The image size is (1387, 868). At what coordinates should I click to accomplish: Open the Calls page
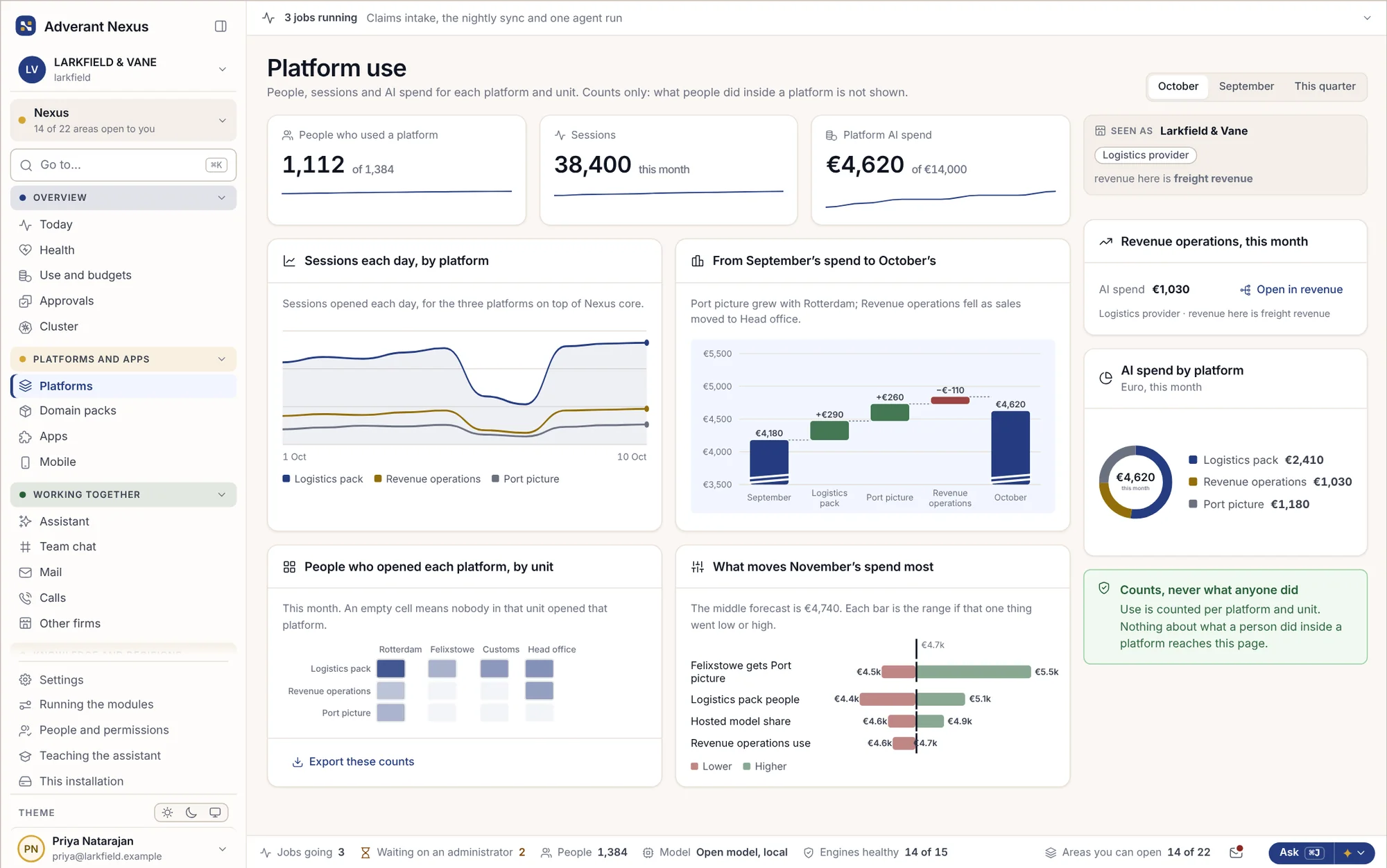click(x=123, y=598)
